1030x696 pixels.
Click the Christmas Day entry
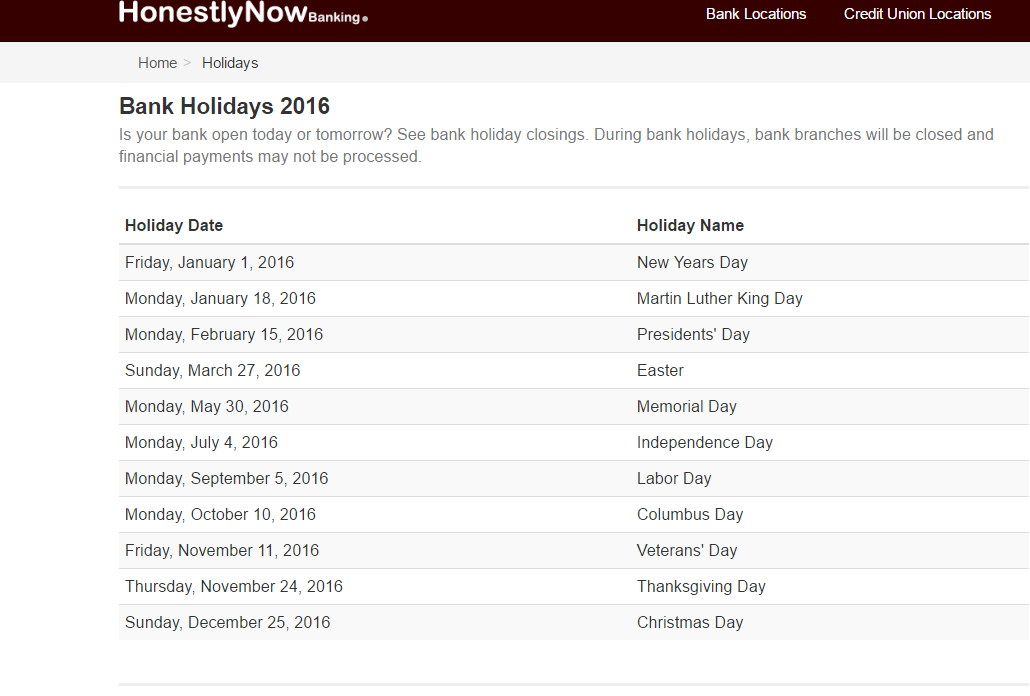click(x=690, y=622)
